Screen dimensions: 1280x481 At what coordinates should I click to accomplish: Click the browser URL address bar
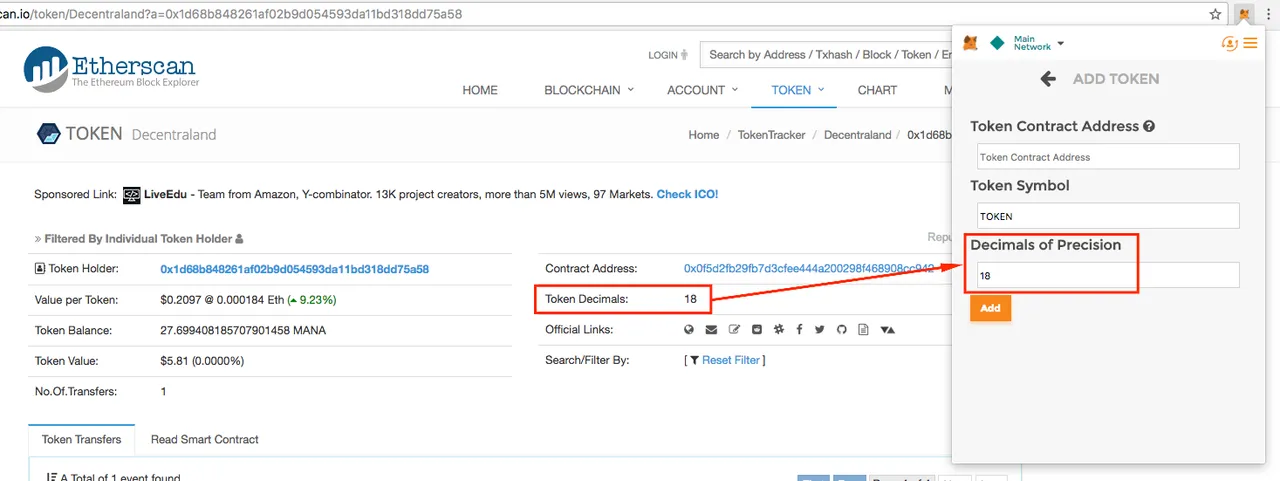click(600, 14)
